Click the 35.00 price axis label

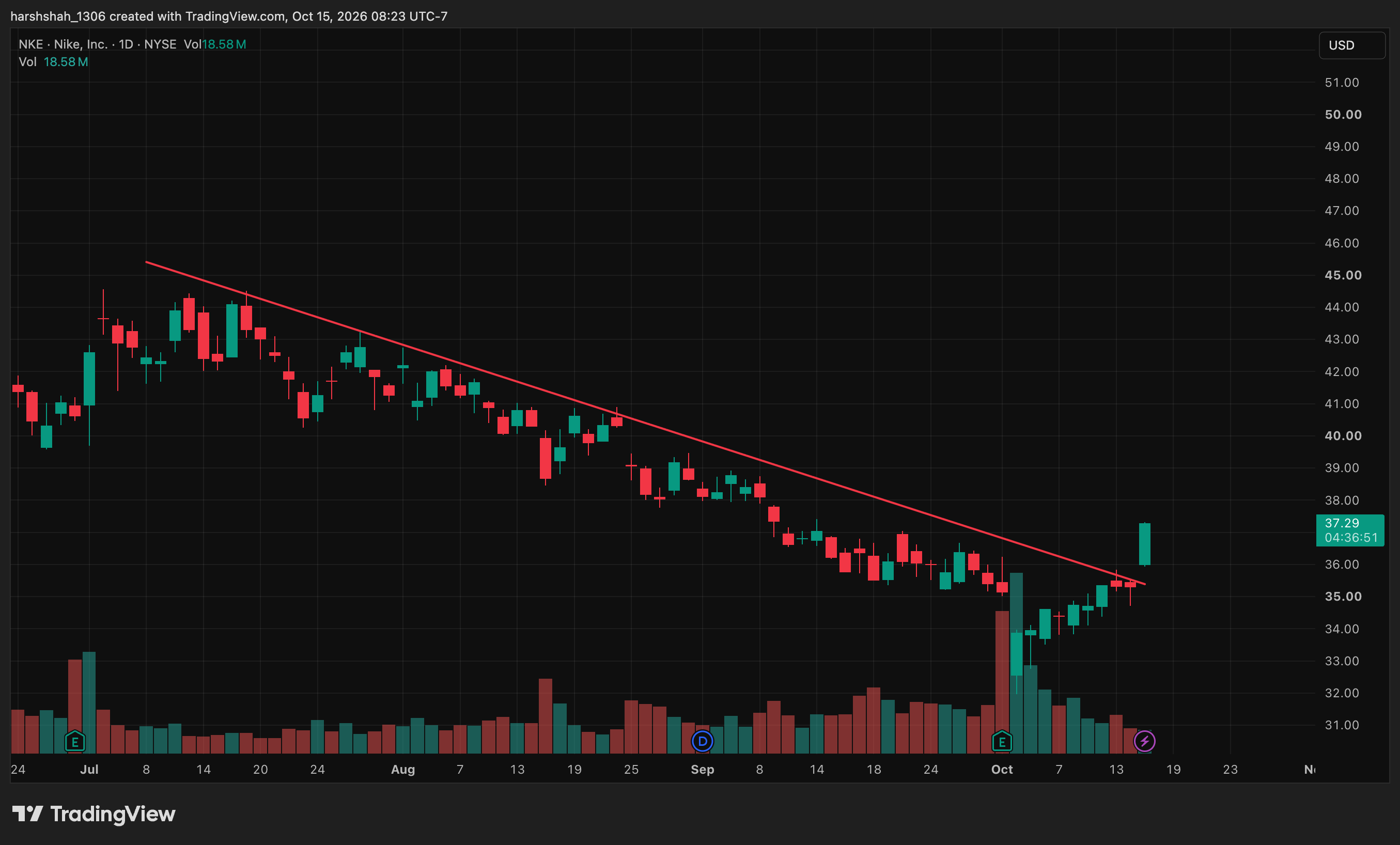(1343, 597)
